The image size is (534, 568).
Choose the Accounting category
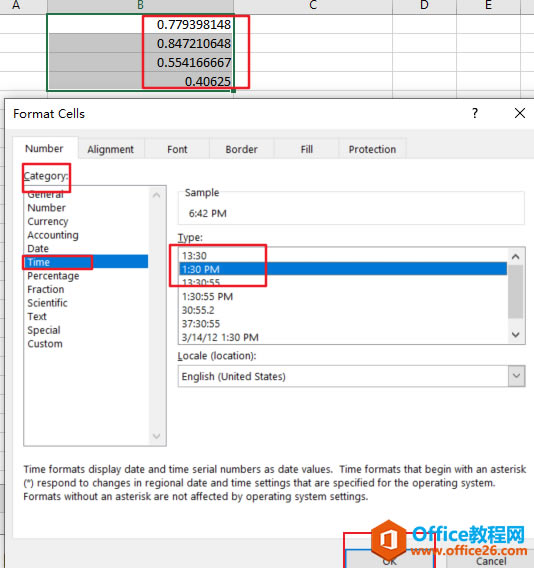tap(87, 235)
